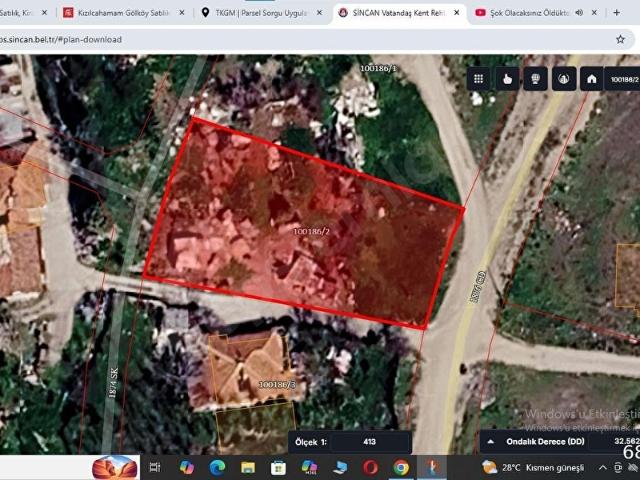Mute the playing YouTube tab via its speaker icon
640x480 pixels.
579,13
